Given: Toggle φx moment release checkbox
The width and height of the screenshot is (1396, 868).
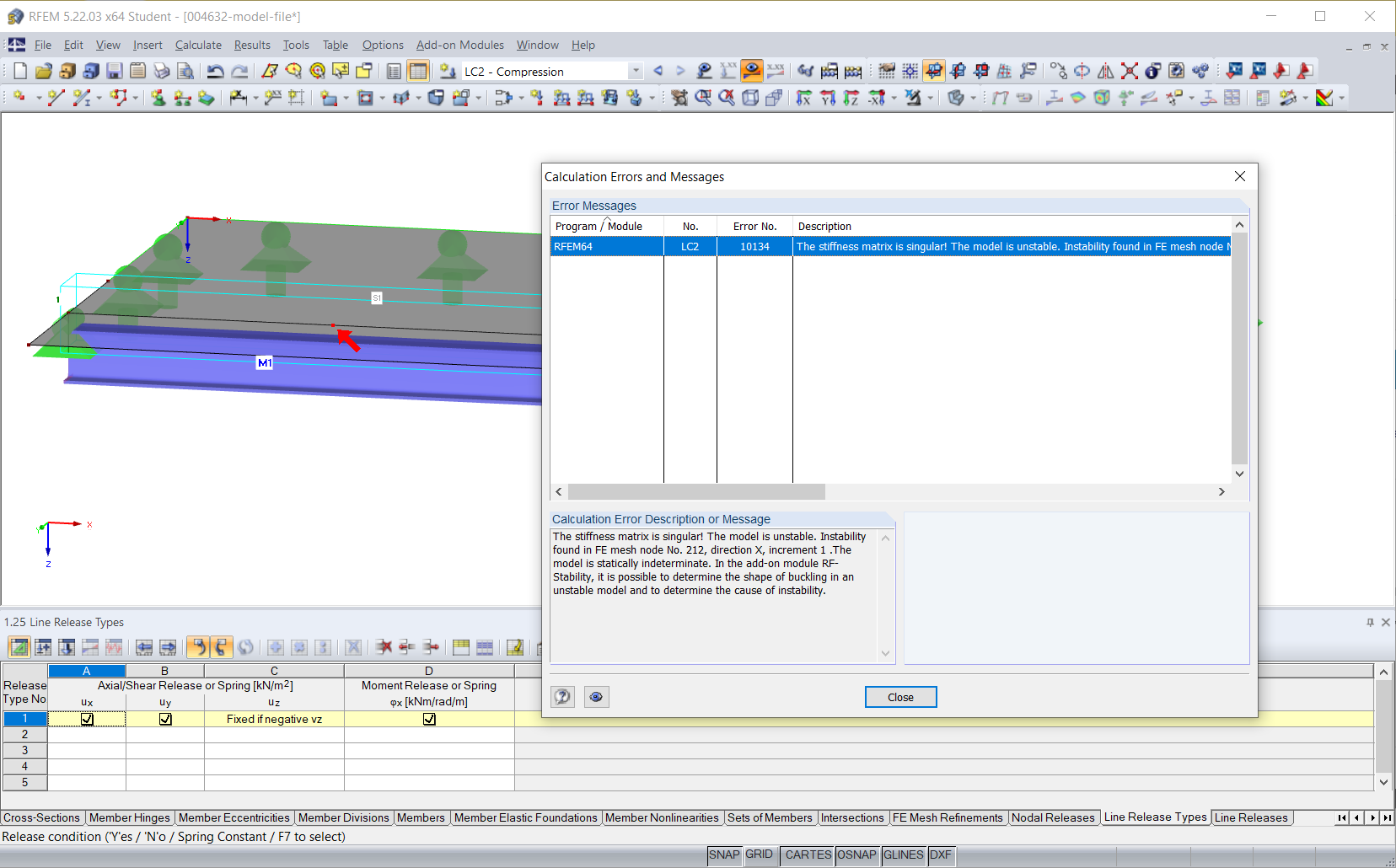Looking at the screenshot, I should coord(429,719).
